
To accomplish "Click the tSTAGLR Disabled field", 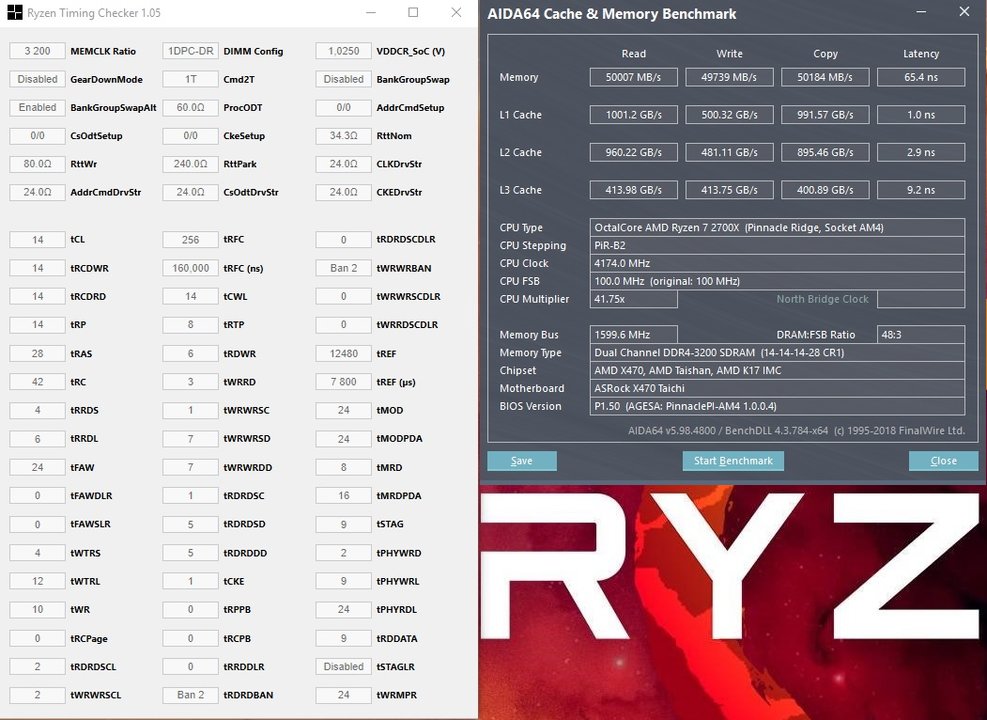I will pyautogui.click(x=343, y=667).
